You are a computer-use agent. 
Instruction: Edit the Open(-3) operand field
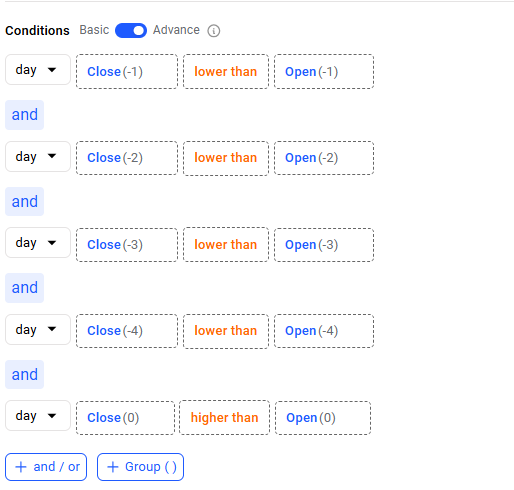pyautogui.click(x=324, y=245)
